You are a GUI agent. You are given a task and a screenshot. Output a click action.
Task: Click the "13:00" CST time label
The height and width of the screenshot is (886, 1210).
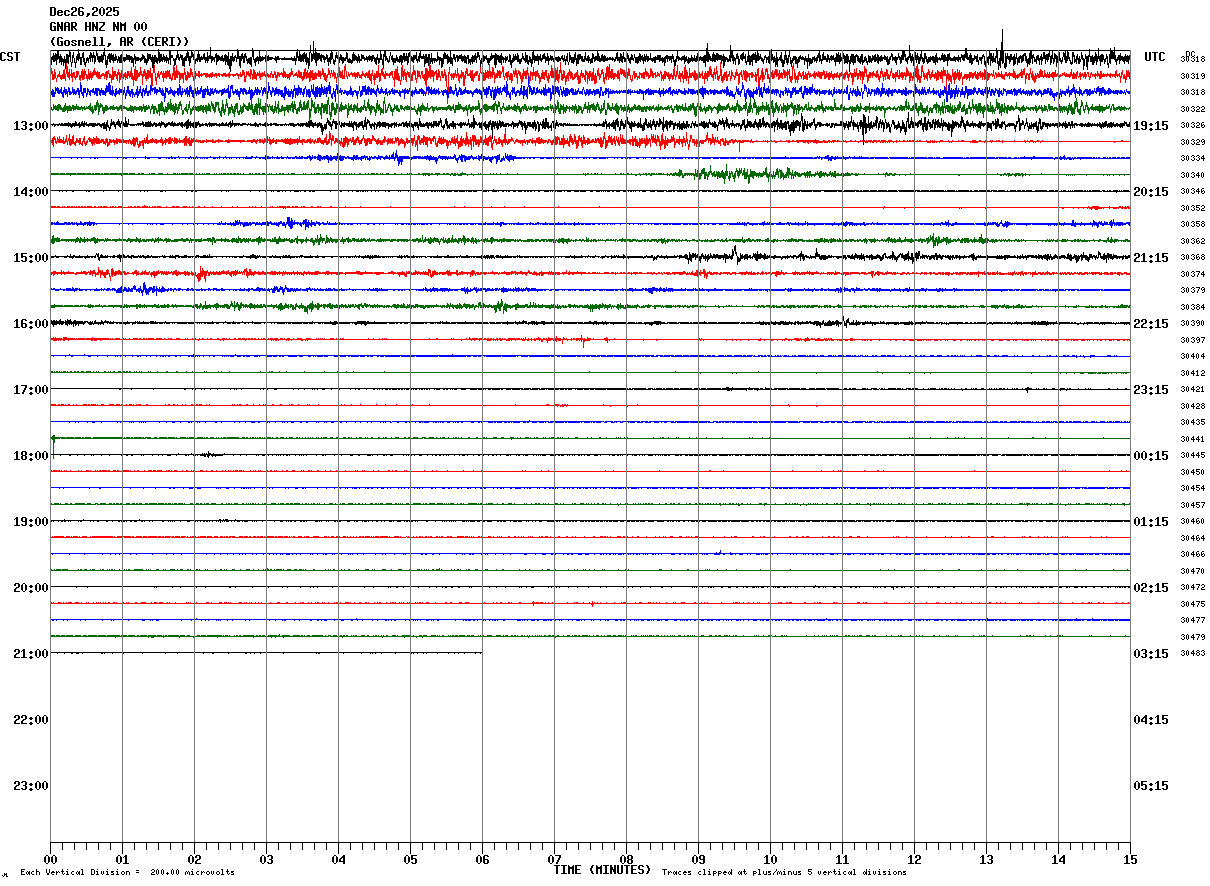point(31,126)
